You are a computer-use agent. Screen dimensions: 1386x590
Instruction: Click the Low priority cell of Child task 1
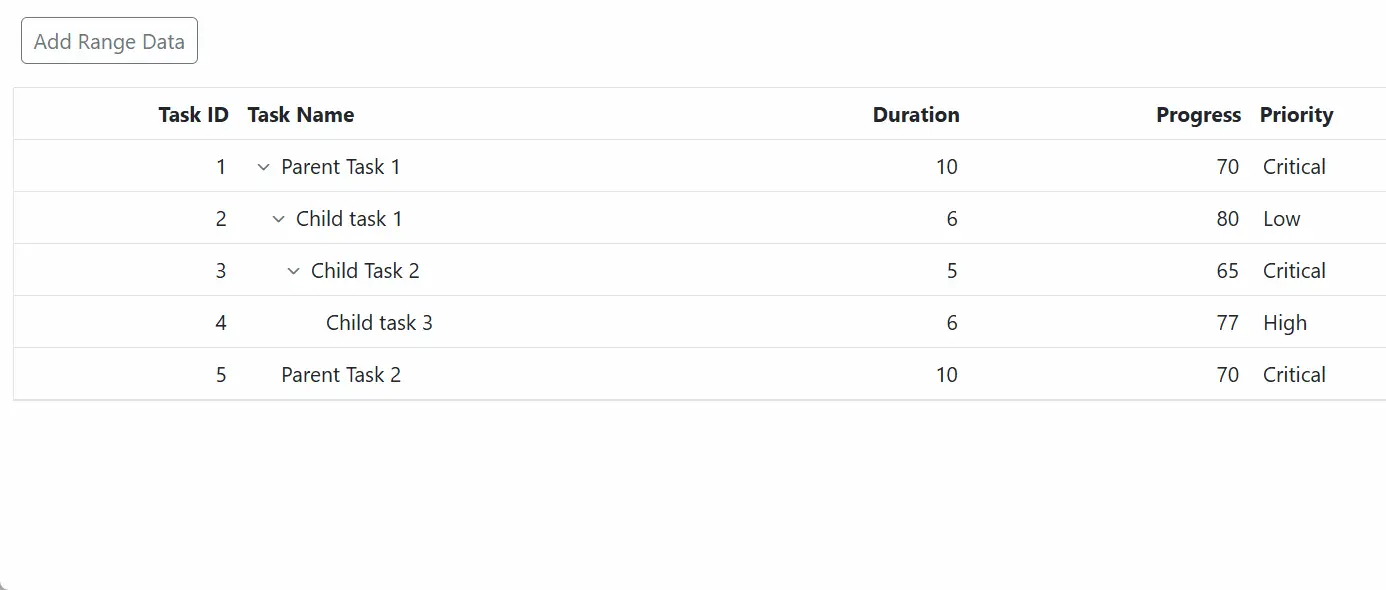coord(1282,219)
